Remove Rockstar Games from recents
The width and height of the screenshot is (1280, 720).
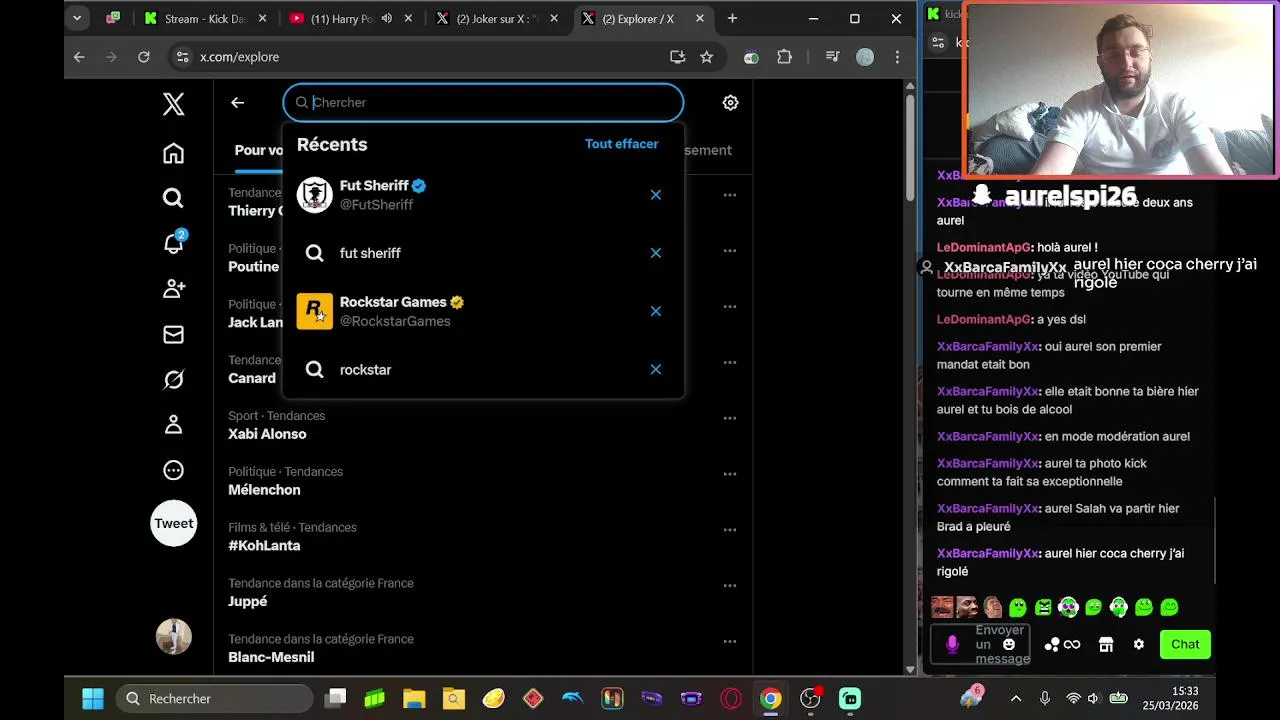tap(656, 311)
